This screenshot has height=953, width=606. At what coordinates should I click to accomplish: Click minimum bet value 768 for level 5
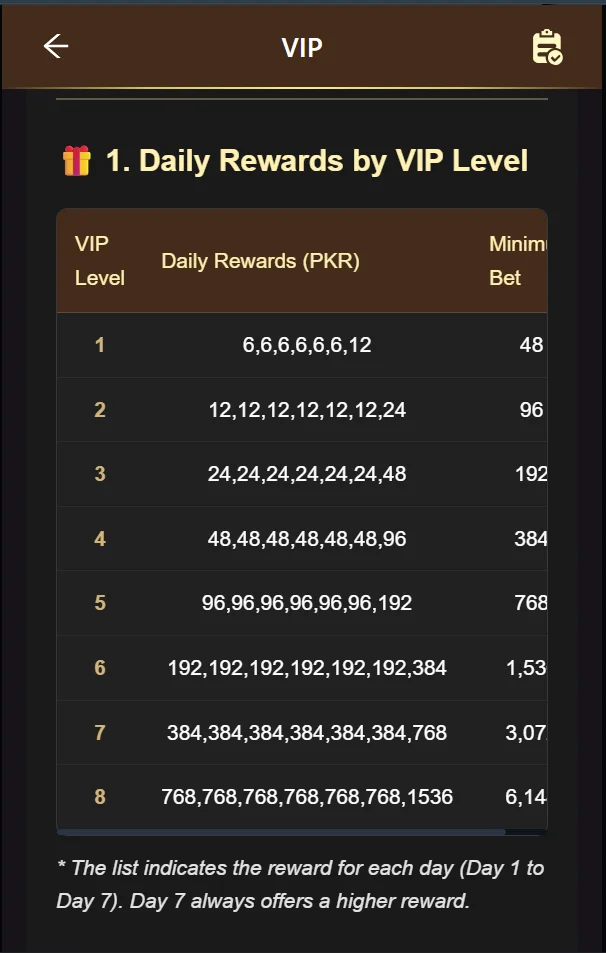tap(530, 603)
